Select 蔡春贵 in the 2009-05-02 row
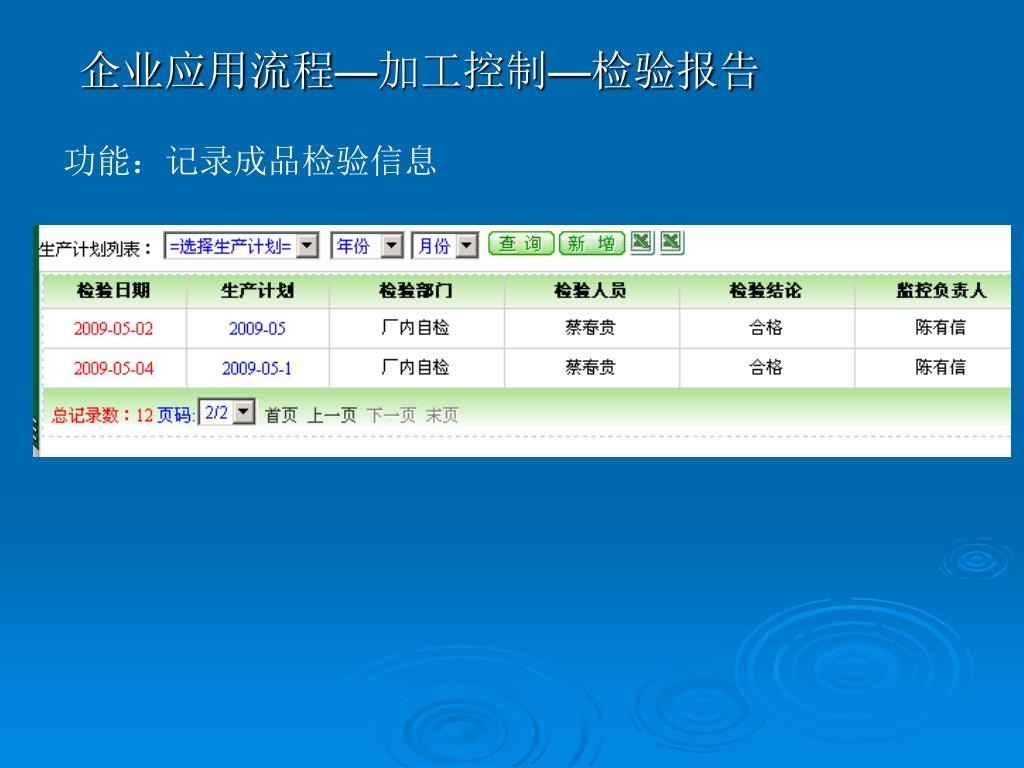This screenshot has width=1024, height=768. tap(590, 327)
